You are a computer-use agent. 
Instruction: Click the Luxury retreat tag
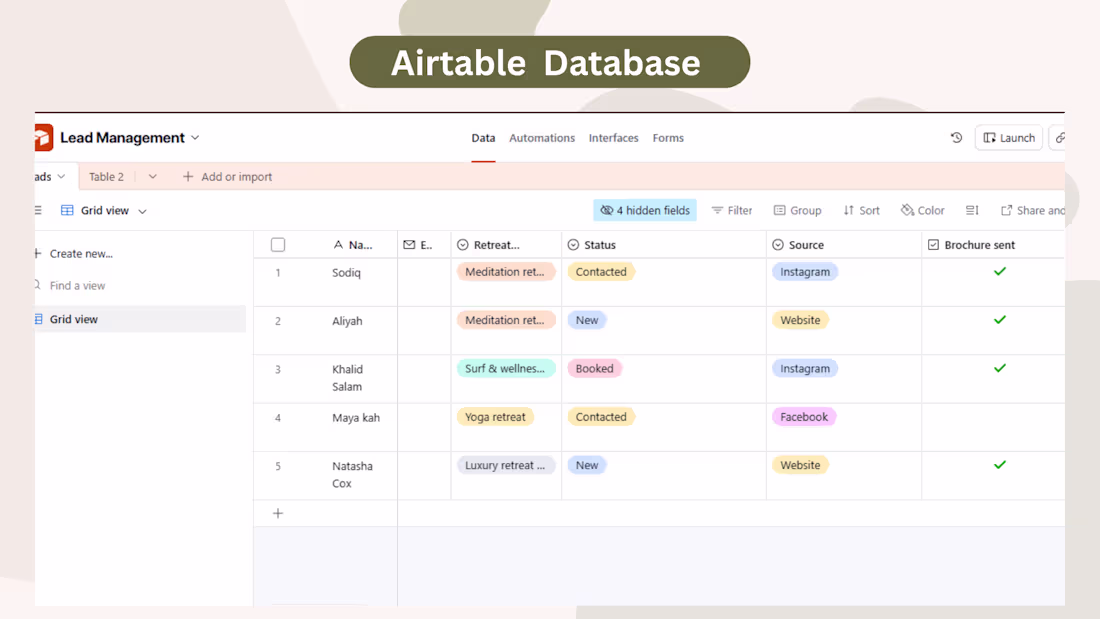click(x=506, y=465)
